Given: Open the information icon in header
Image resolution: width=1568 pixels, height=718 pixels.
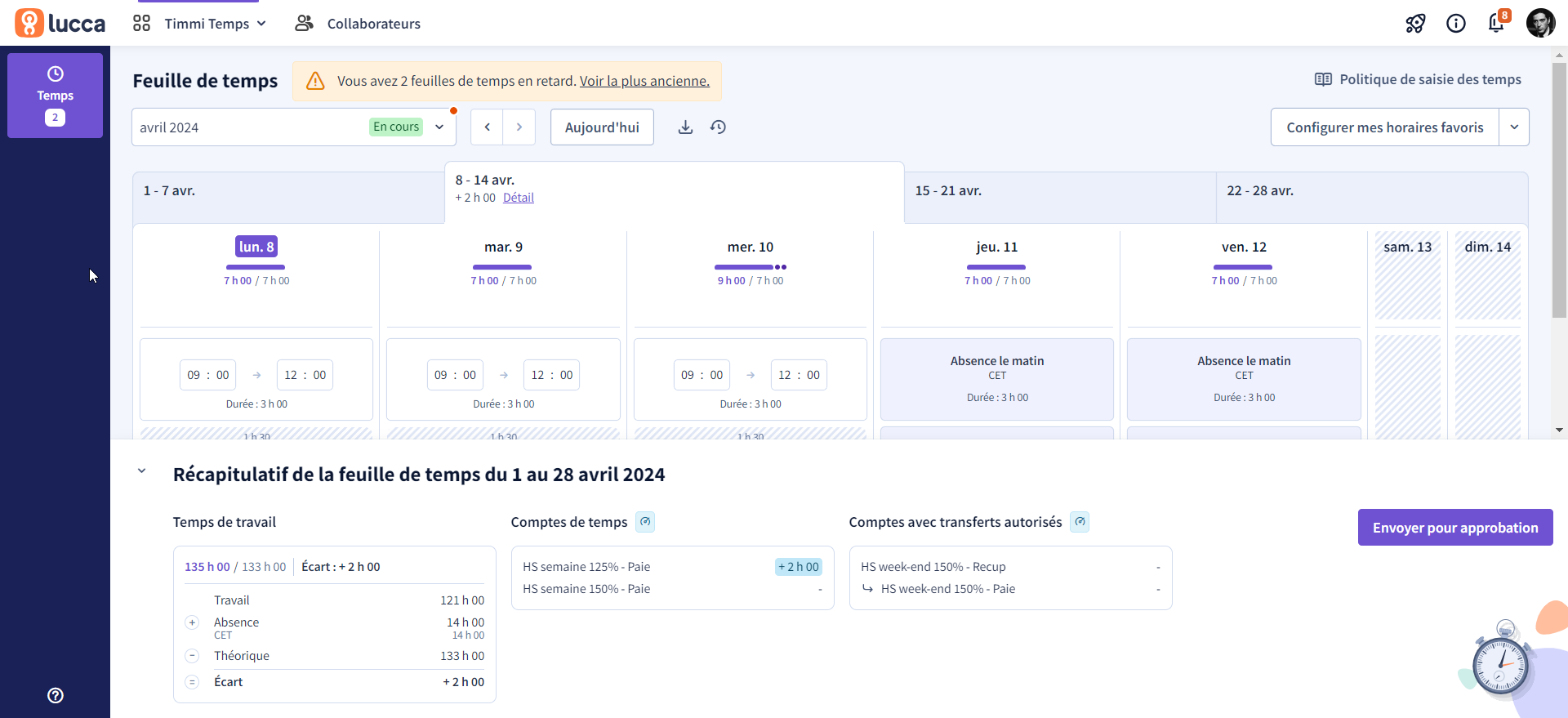Looking at the screenshot, I should pyautogui.click(x=1456, y=24).
